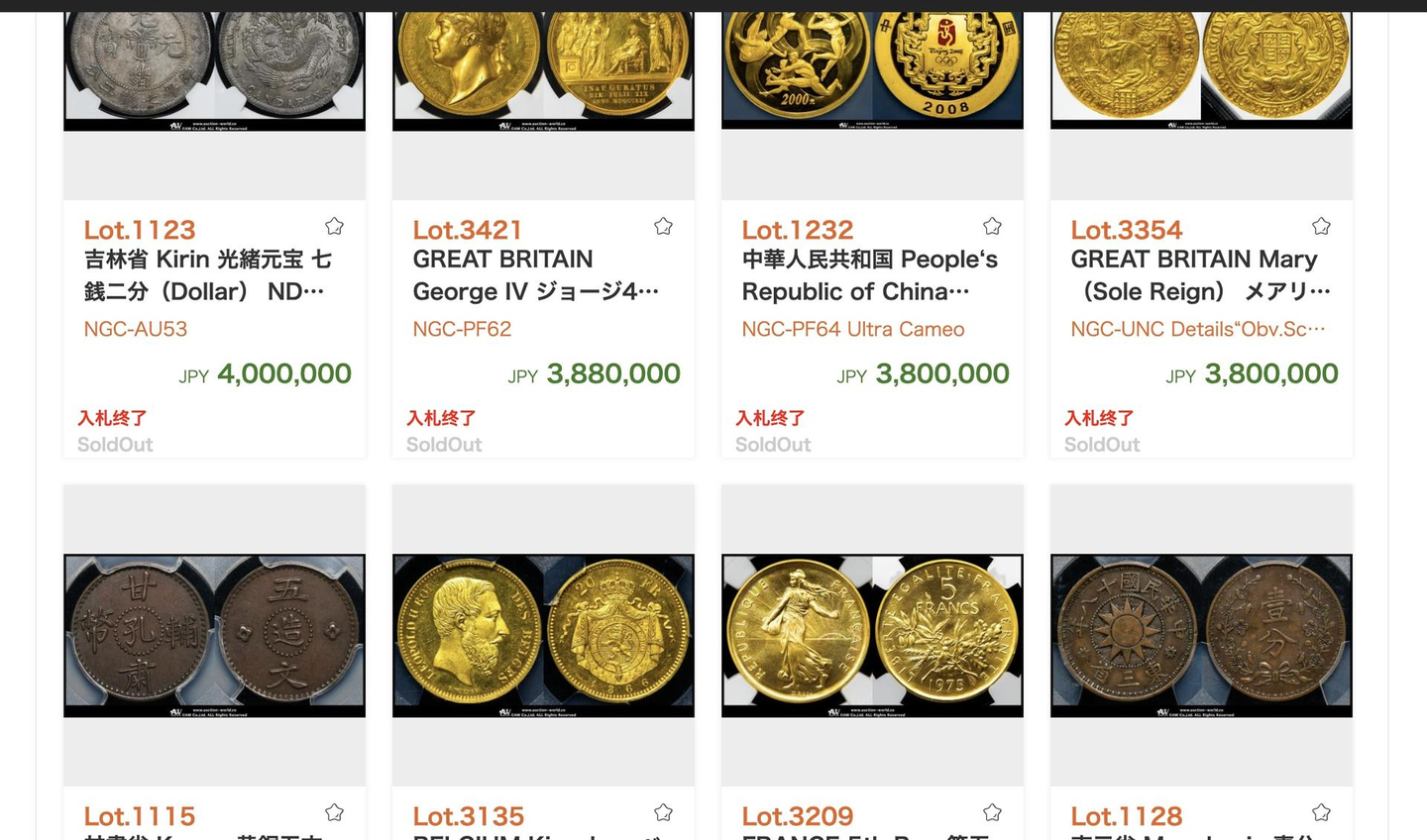The height and width of the screenshot is (840, 1427).
Task: View the Gansu copper coin thumbnail
Action: (214, 635)
